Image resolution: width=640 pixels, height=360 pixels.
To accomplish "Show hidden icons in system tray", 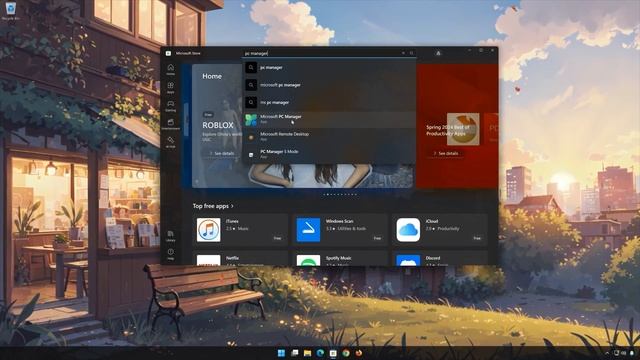I will (x=607, y=353).
